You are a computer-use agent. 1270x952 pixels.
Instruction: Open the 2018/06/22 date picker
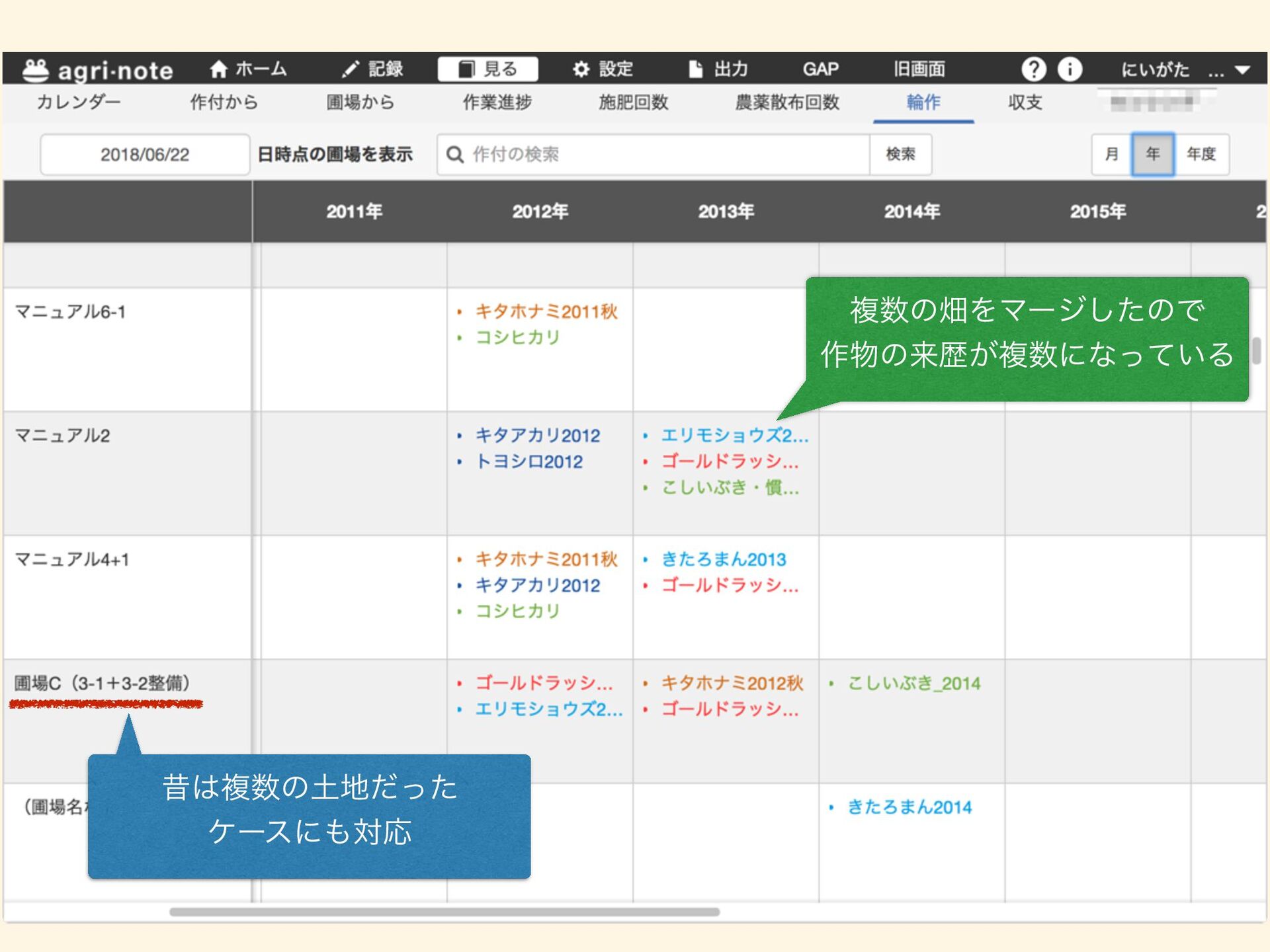[x=145, y=155]
